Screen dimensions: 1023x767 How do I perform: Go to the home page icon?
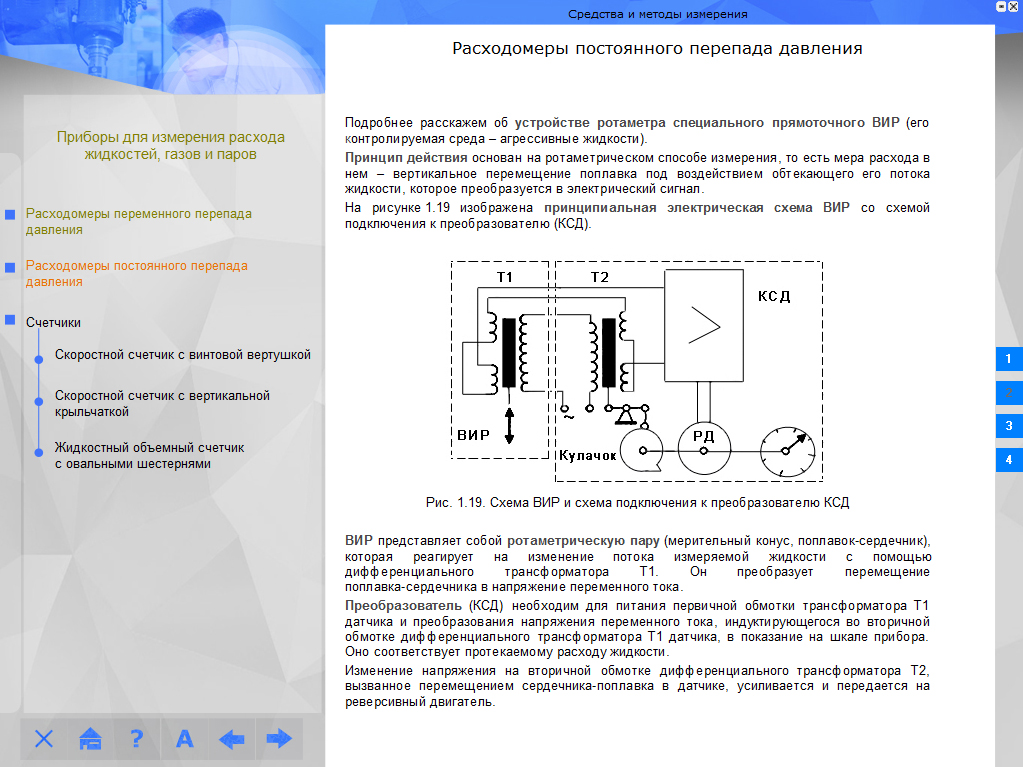tap(91, 739)
